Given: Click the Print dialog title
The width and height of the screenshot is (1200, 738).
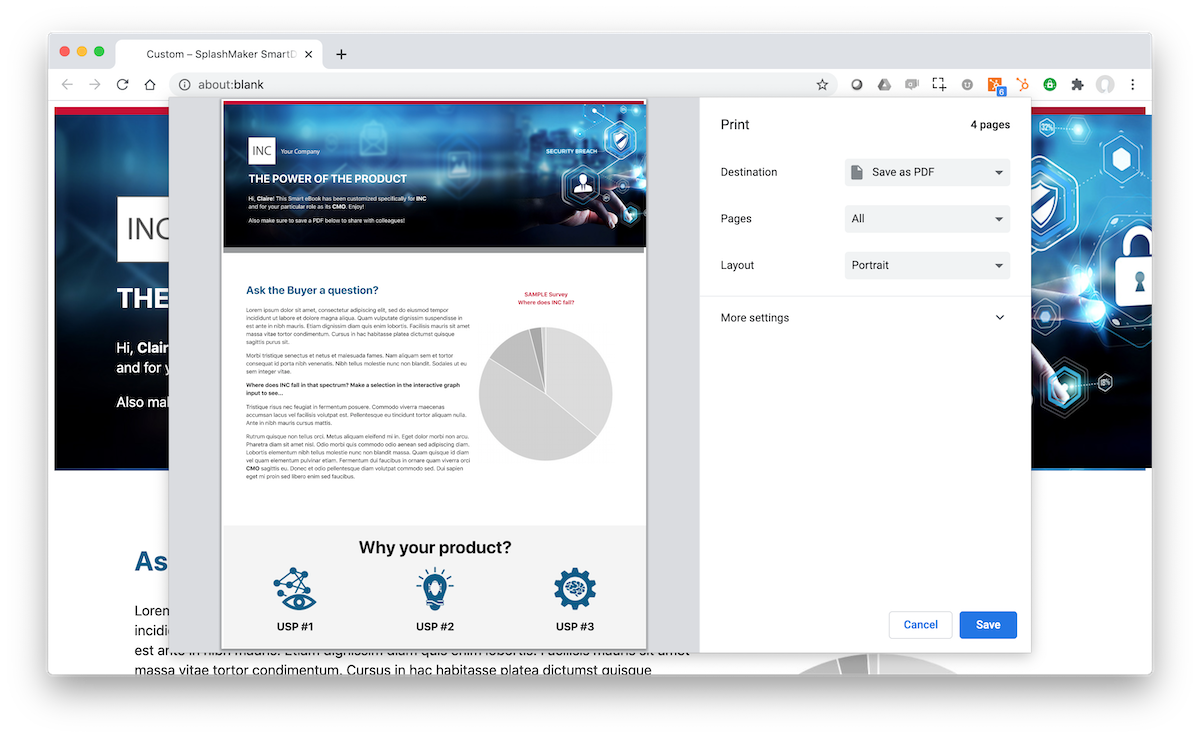Looking at the screenshot, I should [735, 125].
